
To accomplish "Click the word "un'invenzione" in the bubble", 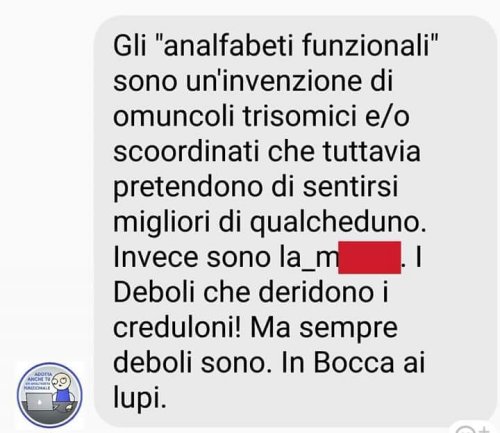I will (274, 81).
